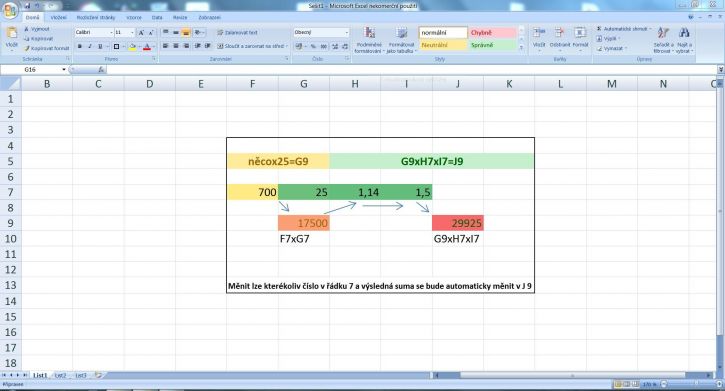Open the Najít a vybrat binoculars icon

click(684, 33)
